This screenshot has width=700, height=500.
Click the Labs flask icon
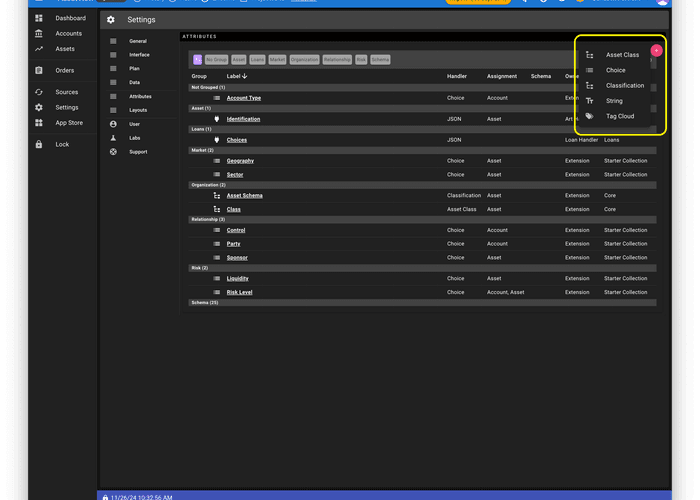113,137
